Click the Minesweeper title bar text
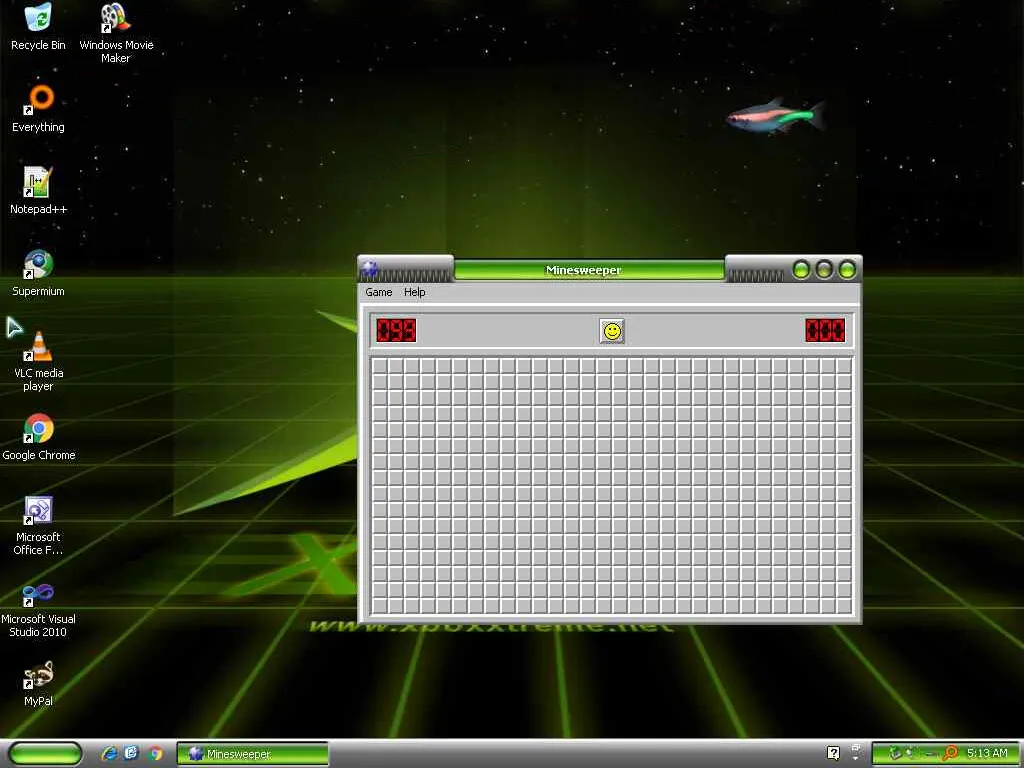1024x768 pixels. (x=583, y=270)
